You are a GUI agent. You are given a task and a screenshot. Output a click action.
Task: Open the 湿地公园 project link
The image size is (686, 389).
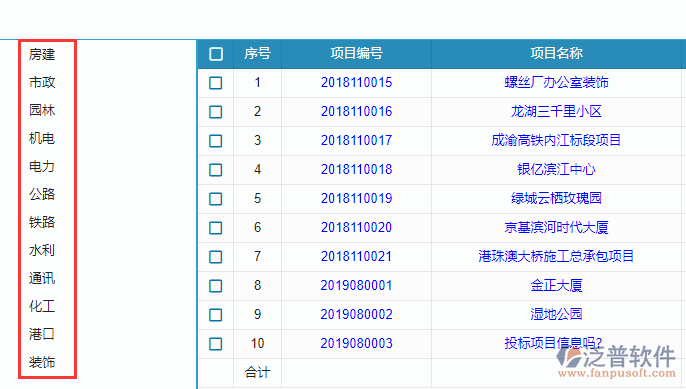(556, 314)
